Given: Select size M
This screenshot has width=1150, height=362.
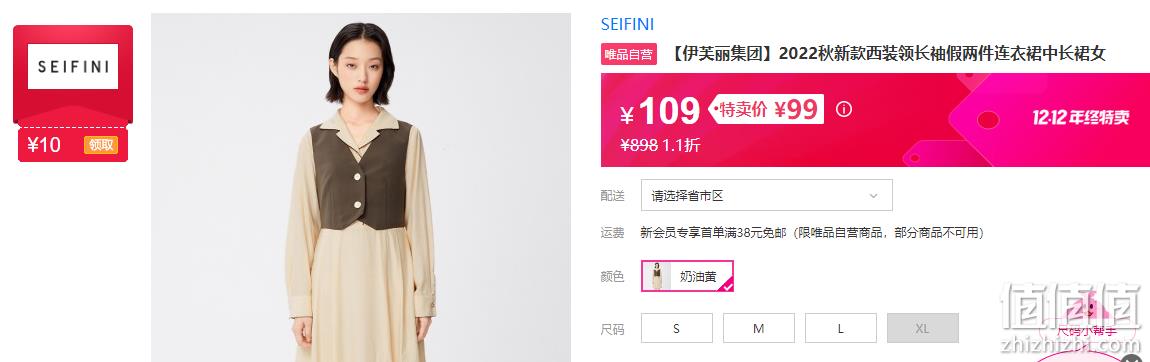Looking at the screenshot, I should 758,328.
